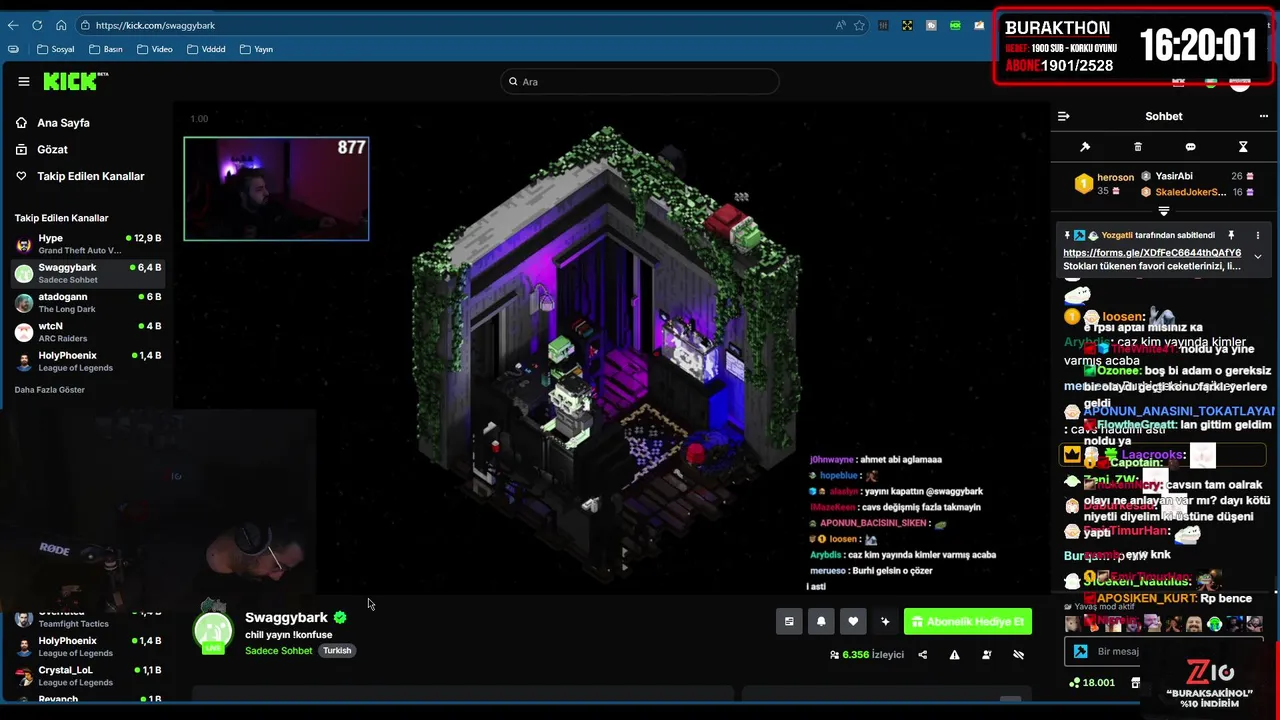Click 18.001 channel points balance

[x=1092, y=683]
